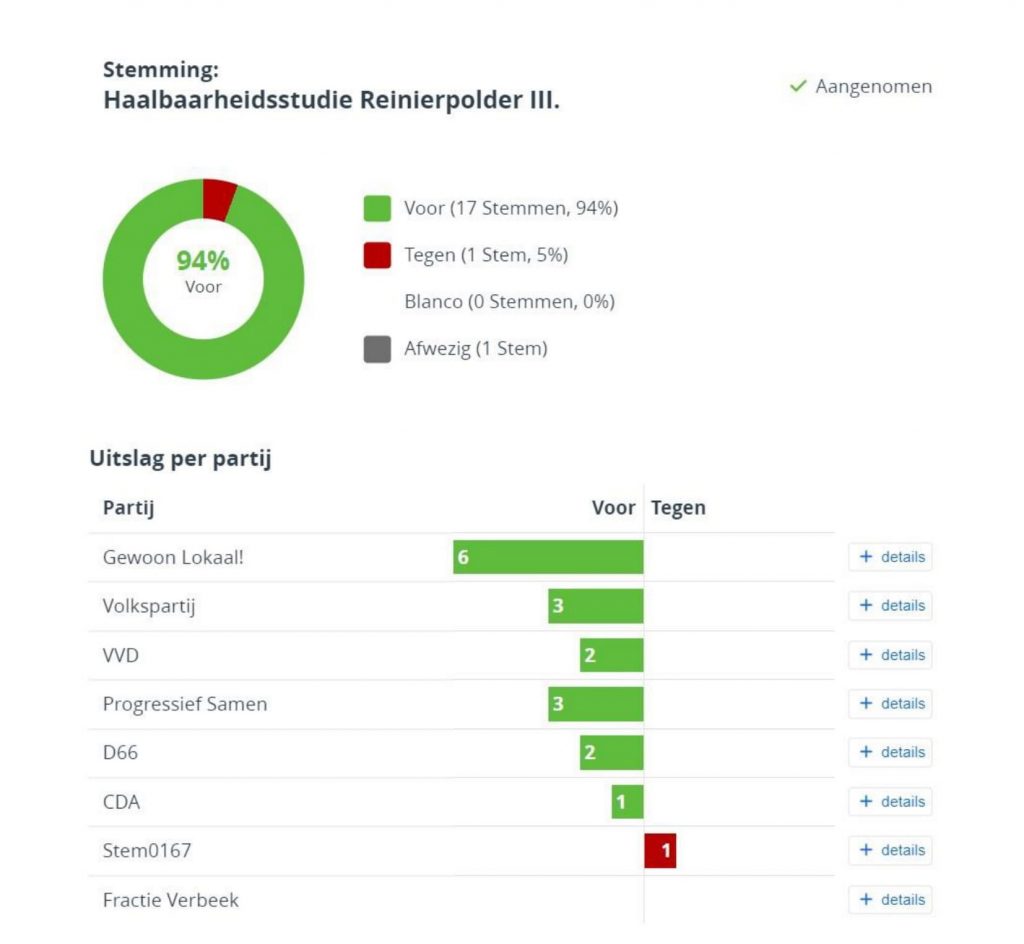Click the red segment of donut chart
Viewport: 1024px width, 944px height.
tap(219, 199)
